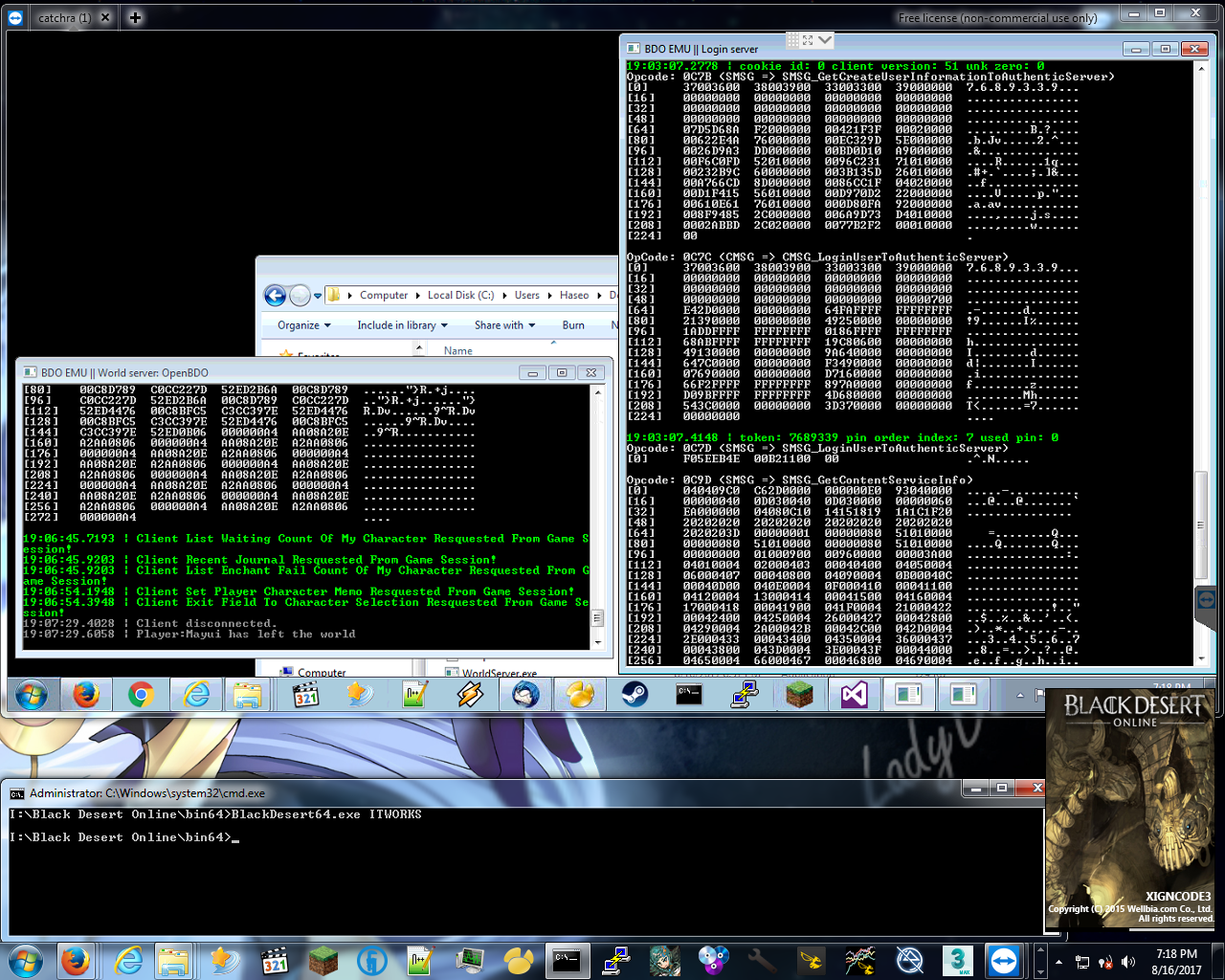Click the line "Player:Mayui has left the world"
Screen dimensions: 1225x980
tap(245, 635)
